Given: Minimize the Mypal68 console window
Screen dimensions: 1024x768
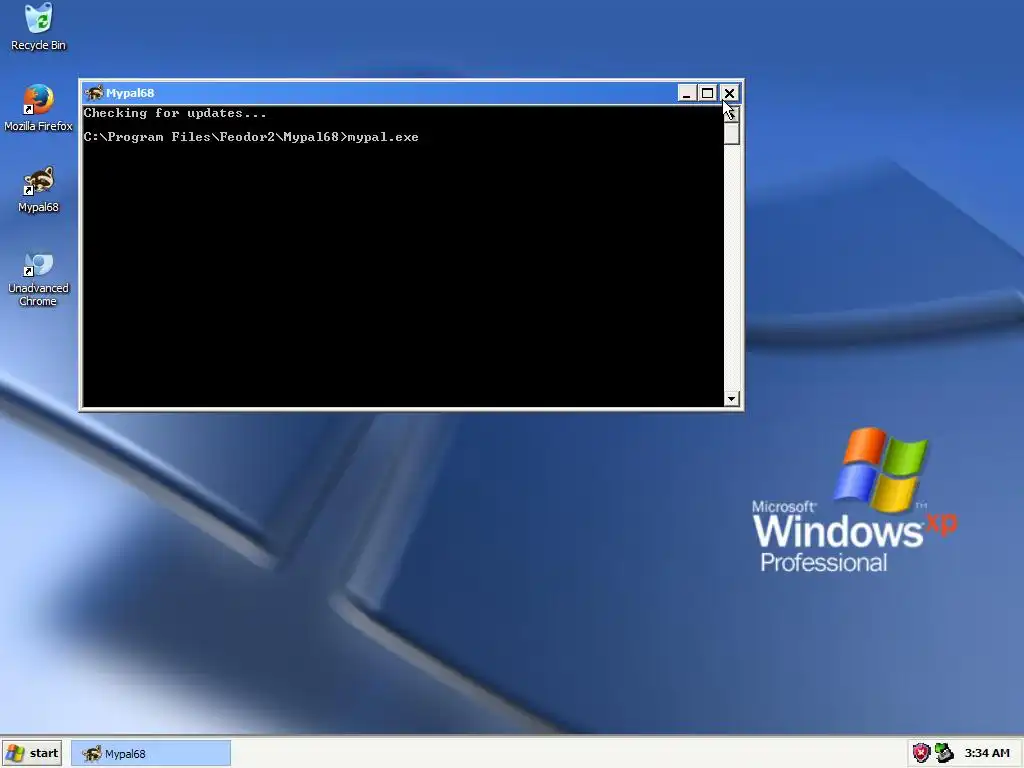Looking at the screenshot, I should pos(686,93).
